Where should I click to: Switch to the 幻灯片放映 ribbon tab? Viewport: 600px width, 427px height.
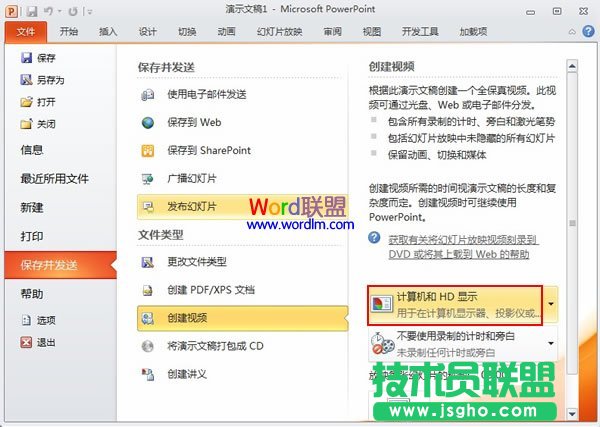click(279, 31)
